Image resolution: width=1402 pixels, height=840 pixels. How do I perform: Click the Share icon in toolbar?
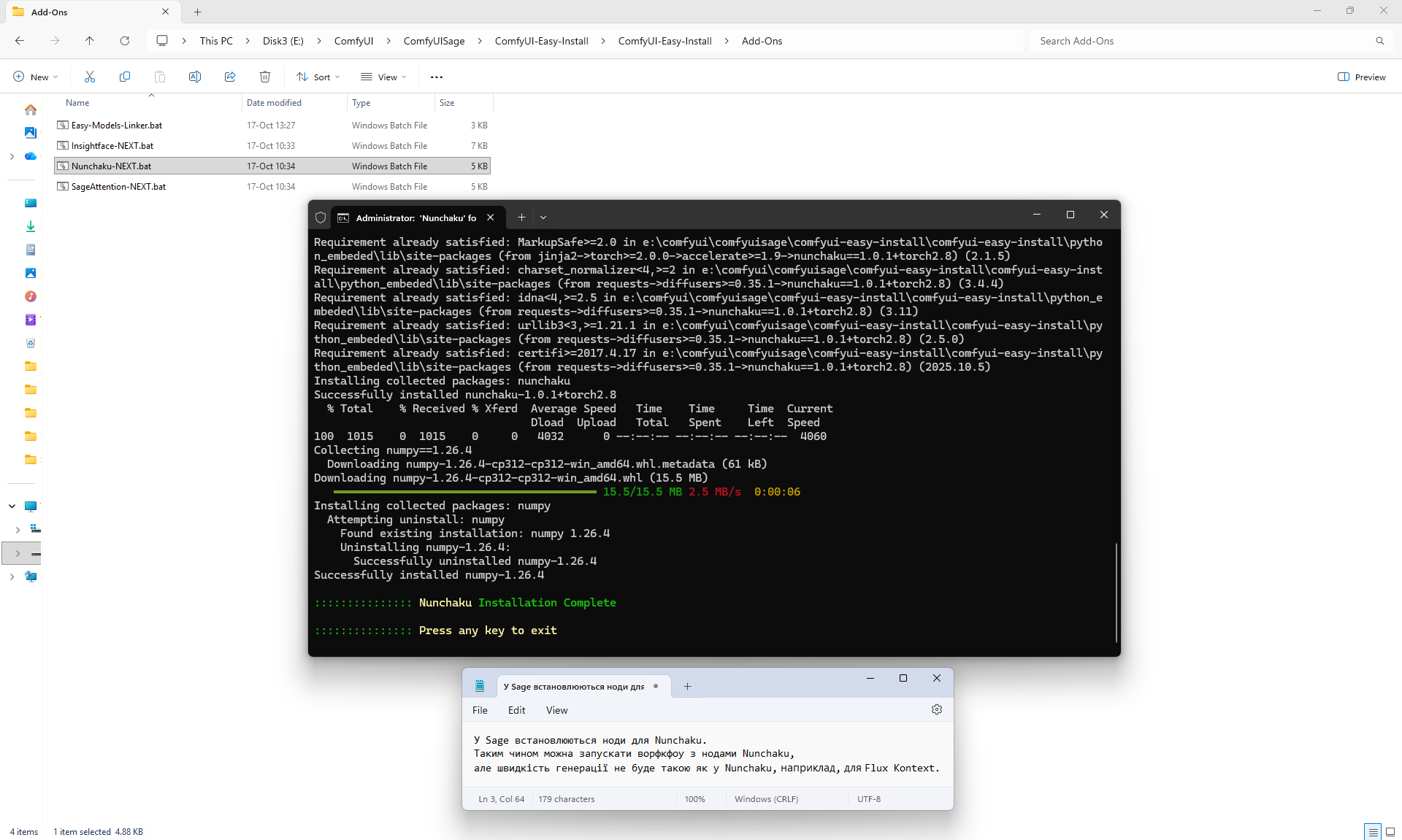[230, 77]
